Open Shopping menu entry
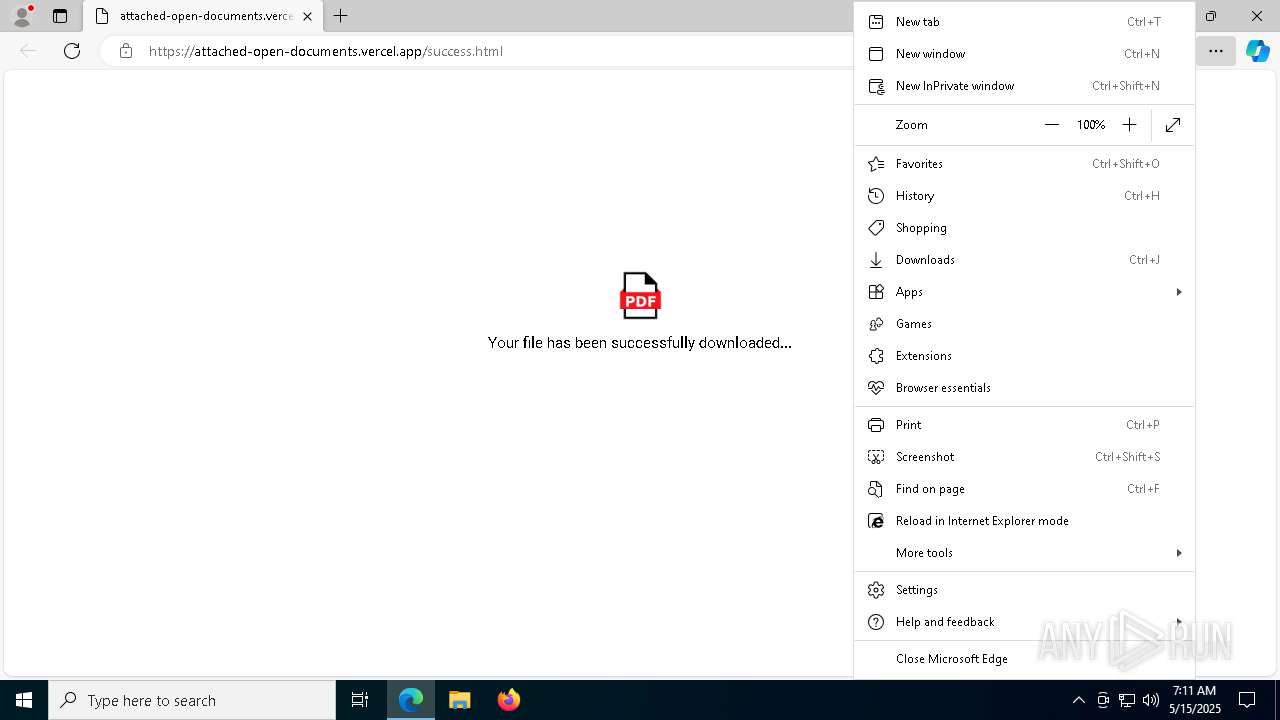The image size is (1280, 720). (1024, 228)
